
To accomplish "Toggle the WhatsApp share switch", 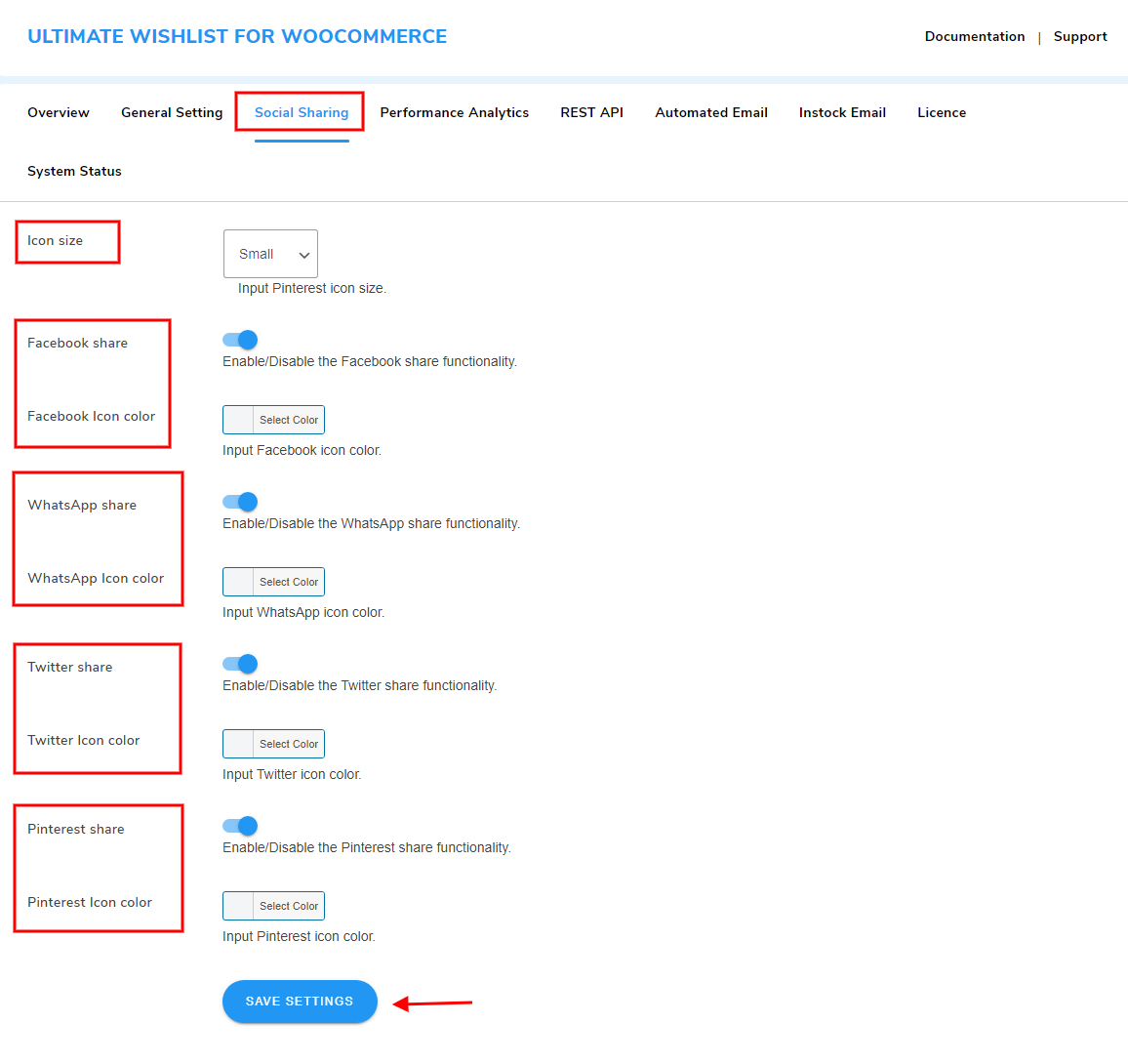I will click(x=240, y=501).
